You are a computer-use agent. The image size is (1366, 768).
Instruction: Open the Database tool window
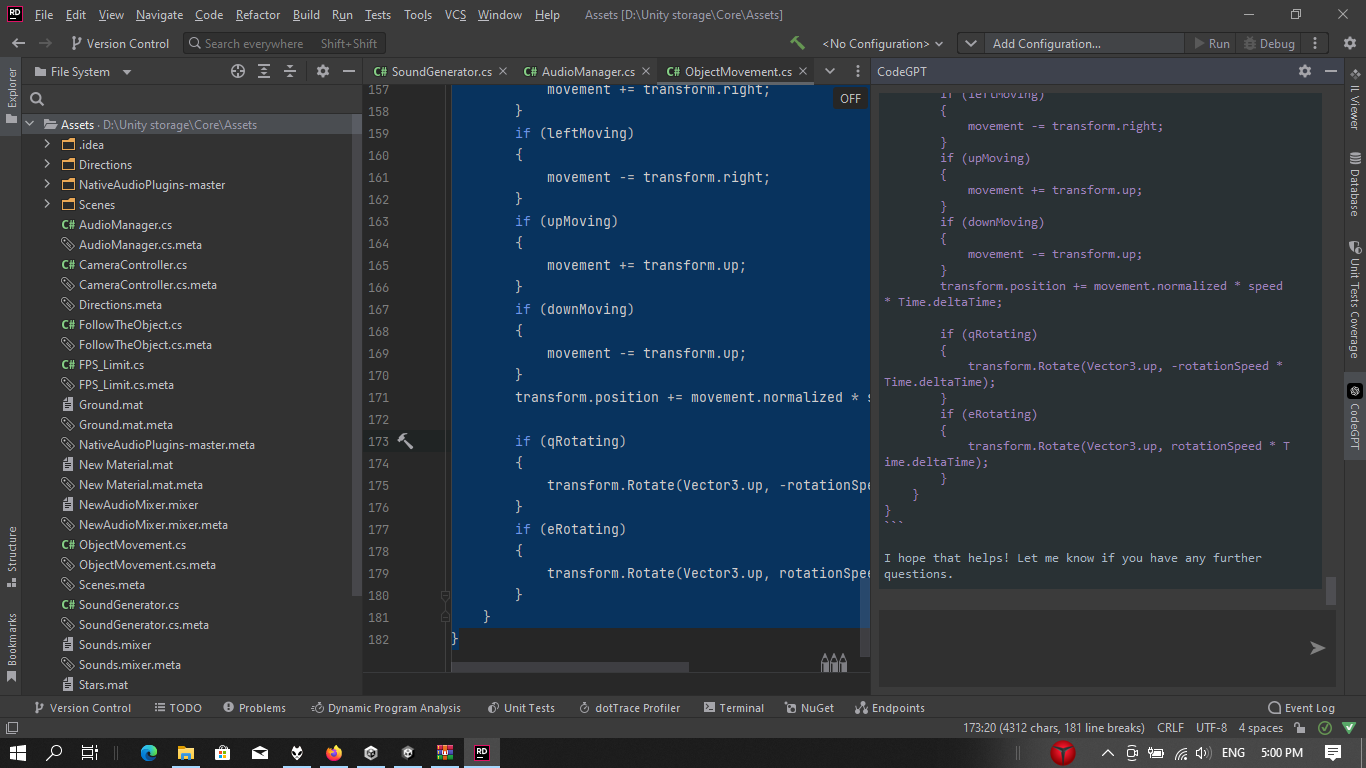click(1355, 184)
